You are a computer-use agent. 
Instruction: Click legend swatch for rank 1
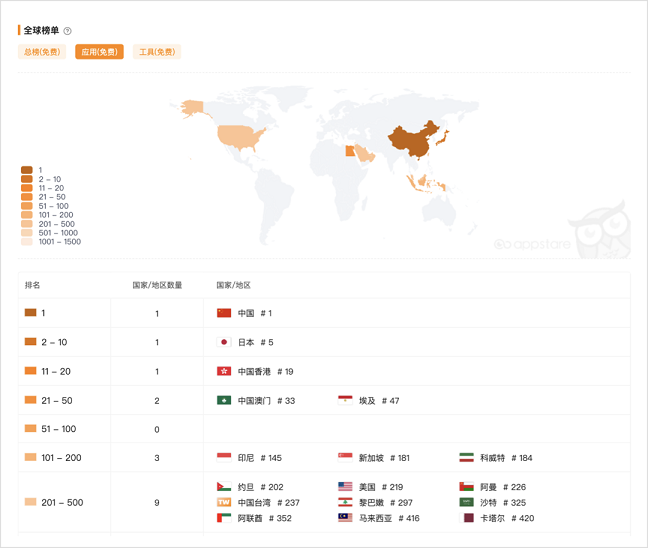[x=27, y=170]
